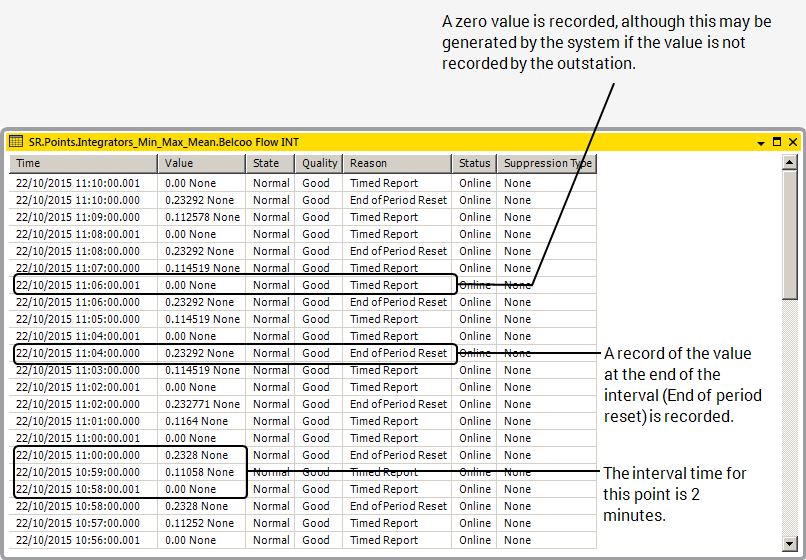
Task: Click the 0.112578 None value cell
Action: tap(202, 217)
